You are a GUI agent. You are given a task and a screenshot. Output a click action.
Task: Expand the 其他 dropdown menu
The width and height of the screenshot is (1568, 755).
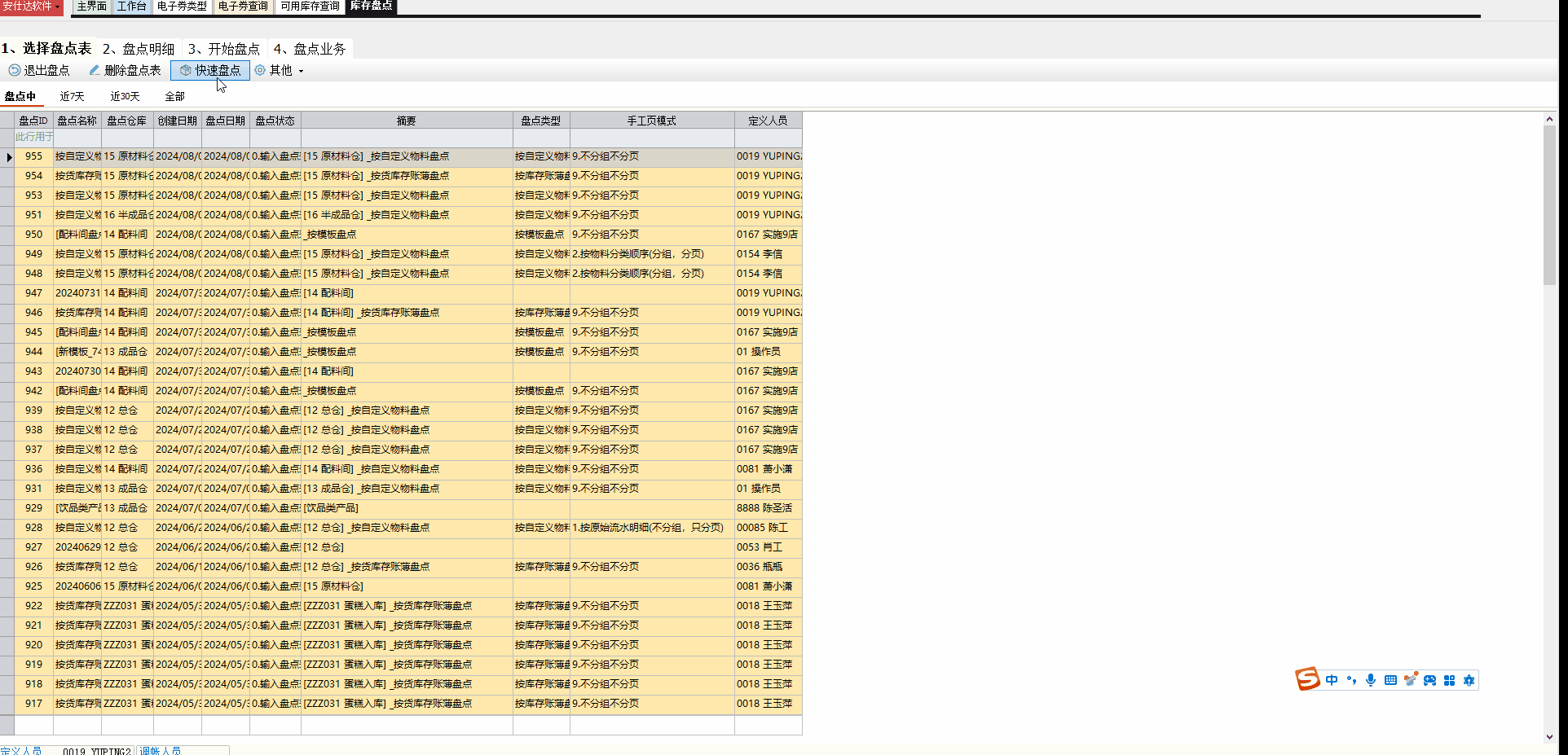pyautogui.click(x=280, y=71)
